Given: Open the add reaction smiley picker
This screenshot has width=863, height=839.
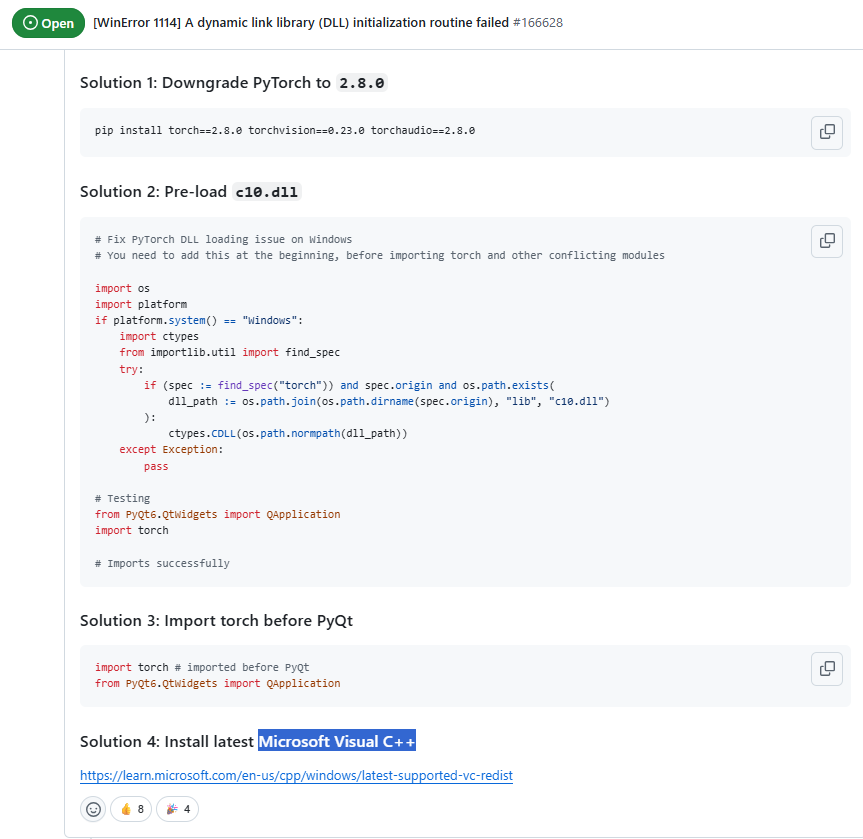Looking at the screenshot, I should pos(93,809).
